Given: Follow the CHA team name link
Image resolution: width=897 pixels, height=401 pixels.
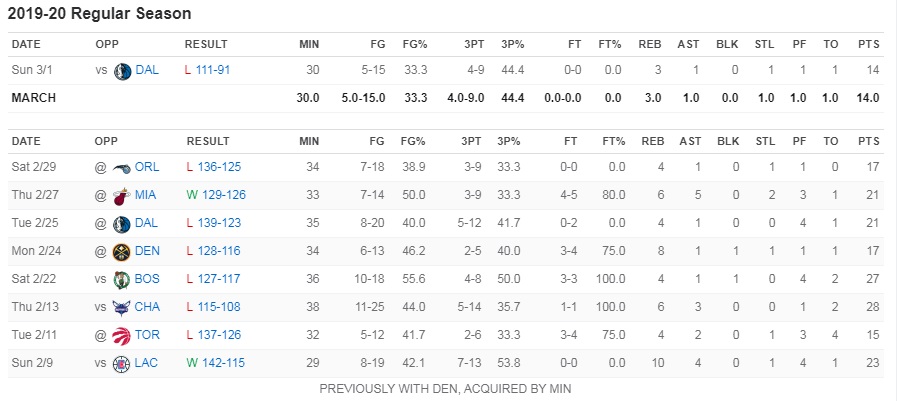Looking at the screenshot, I should [x=147, y=307].
